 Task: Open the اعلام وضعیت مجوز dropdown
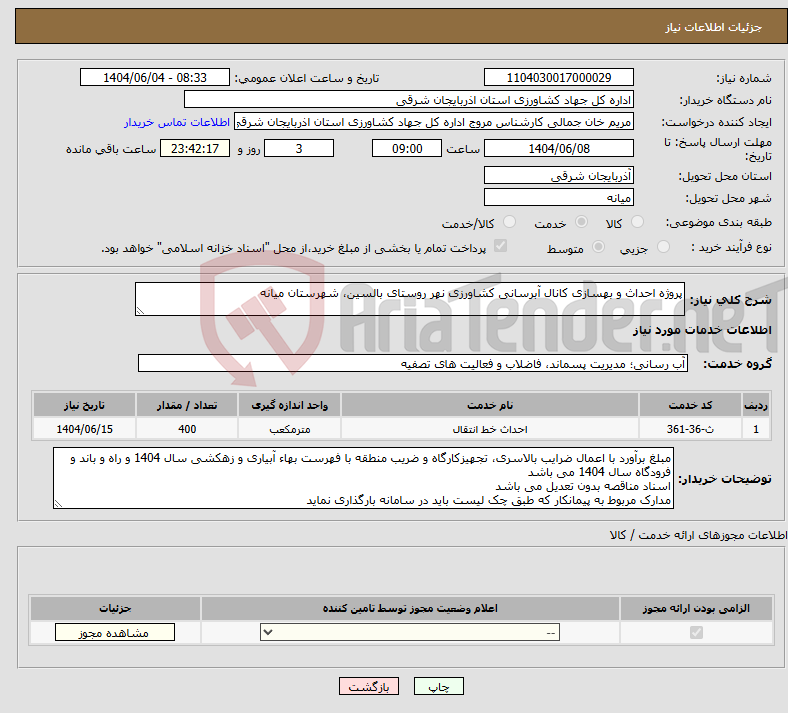click(x=410, y=633)
